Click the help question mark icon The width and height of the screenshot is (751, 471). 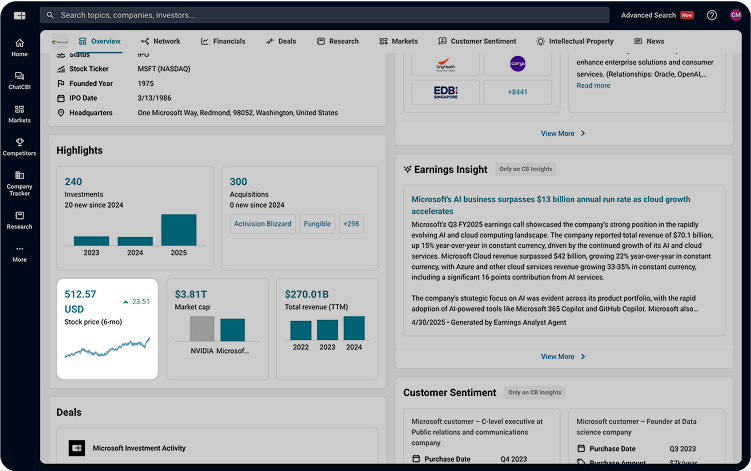[712, 15]
